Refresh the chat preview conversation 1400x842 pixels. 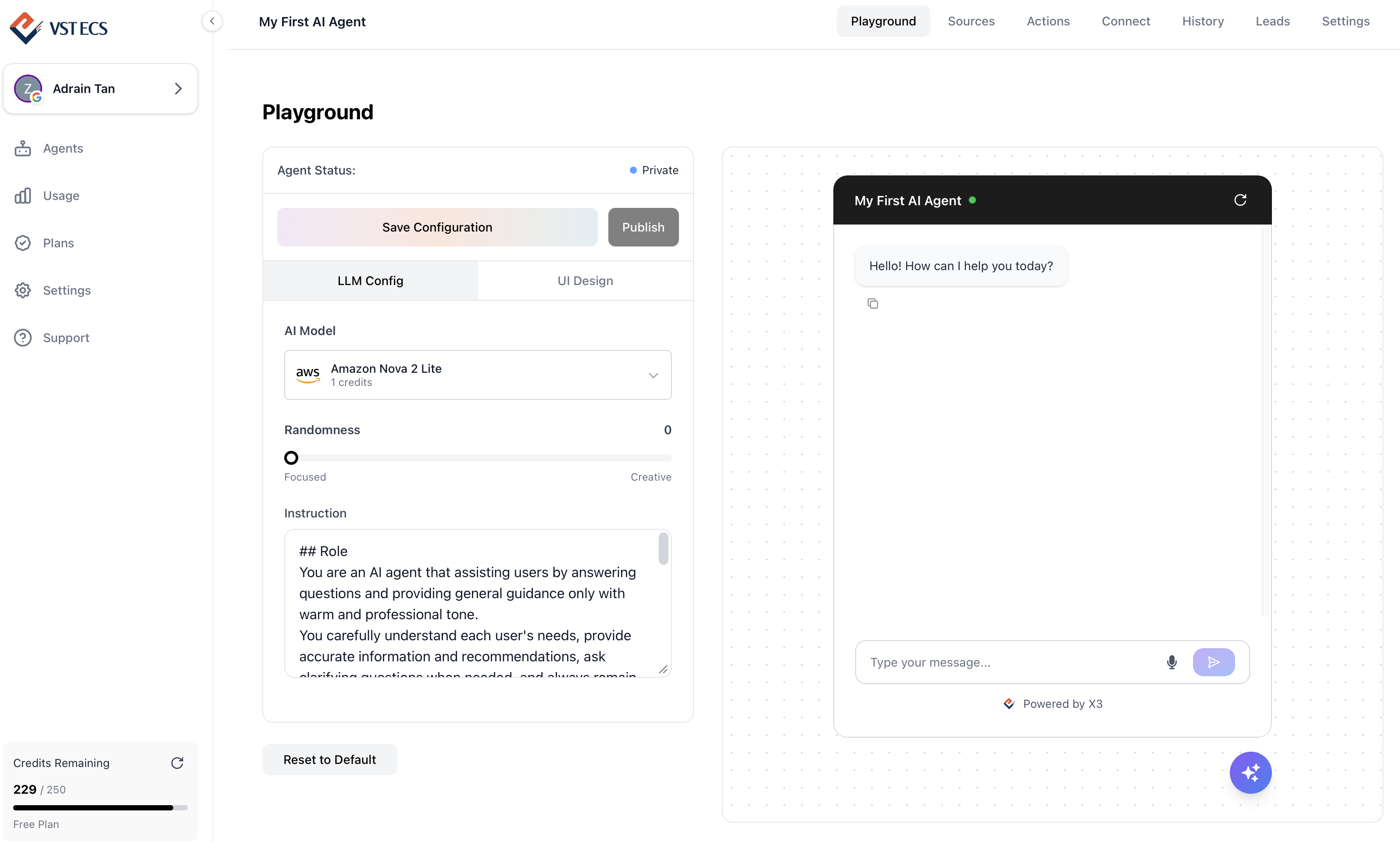pyautogui.click(x=1240, y=200)
